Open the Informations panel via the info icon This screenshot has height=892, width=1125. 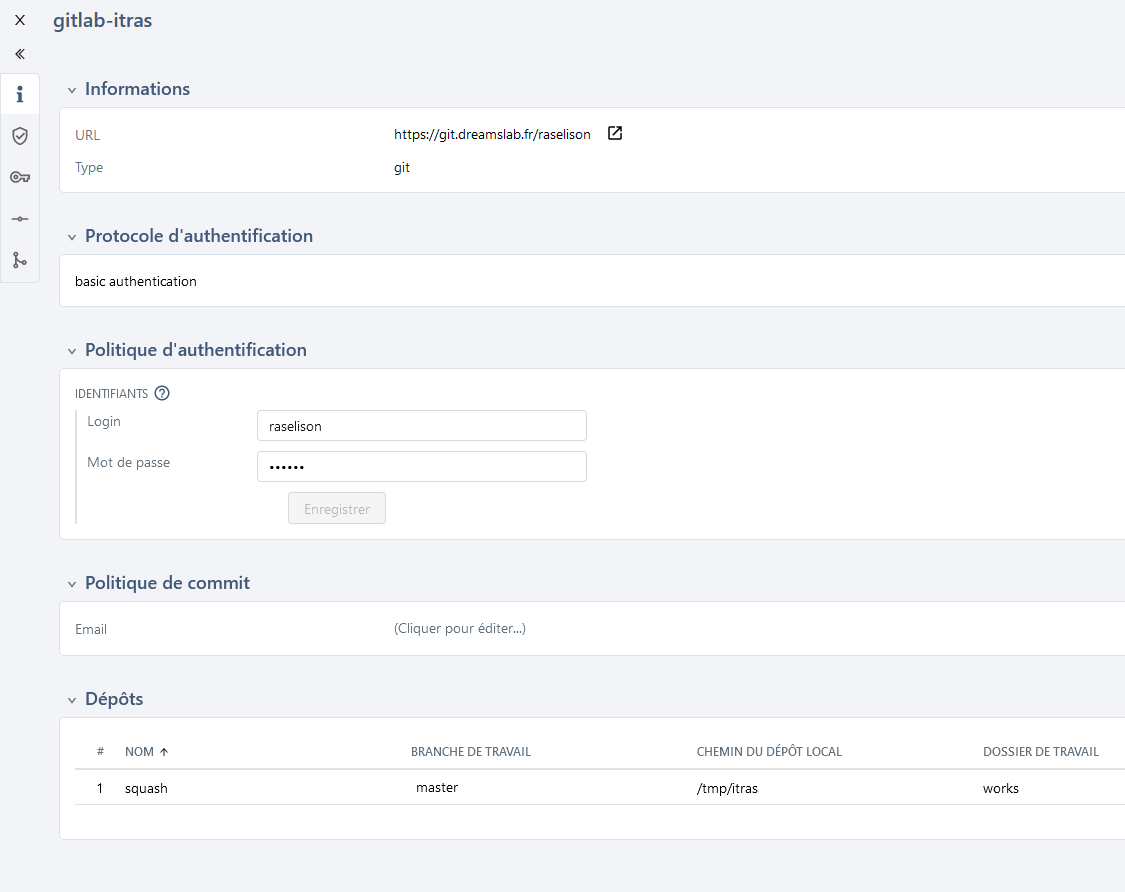pos(19,93)
